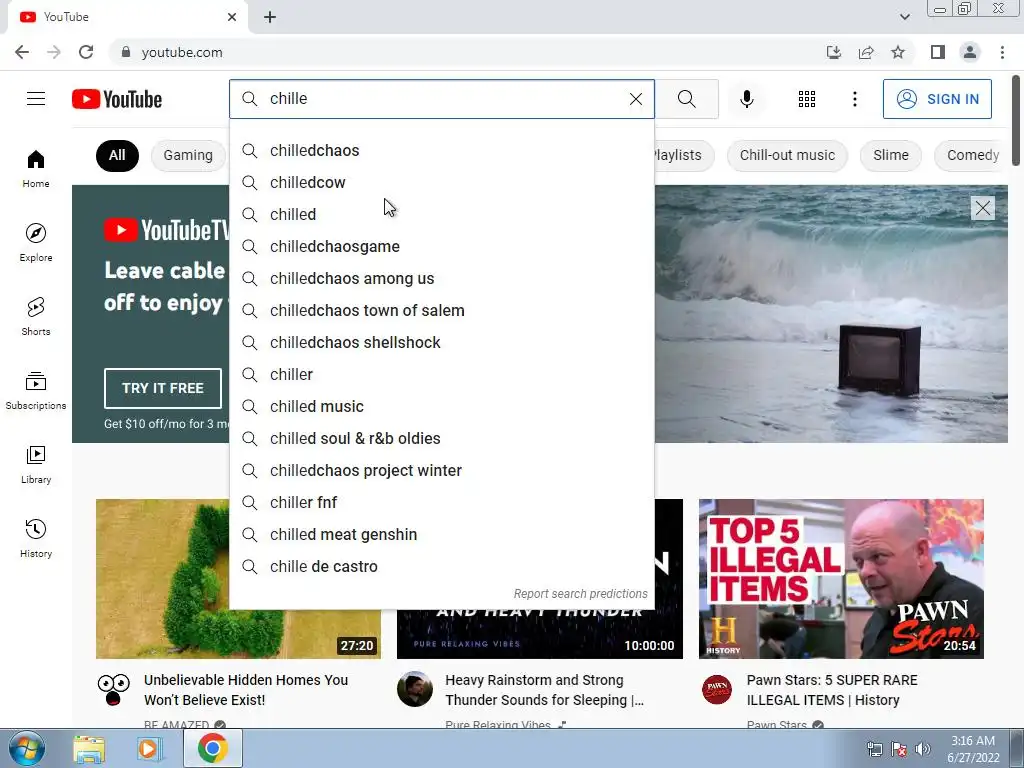Click the volume icon in system tray
Screen dimensions: 1024x768
point(923,749)
